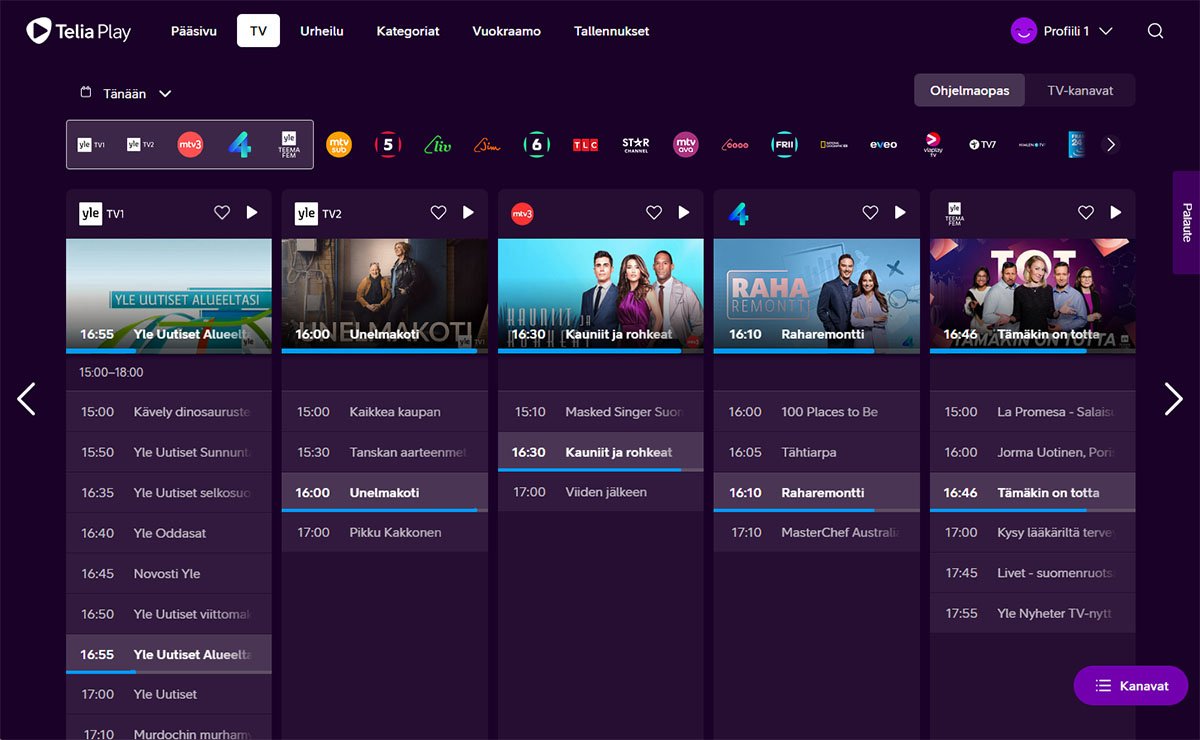1200x740 pixels.
Task: Go to the Urheilu menu
Action: 322,31
